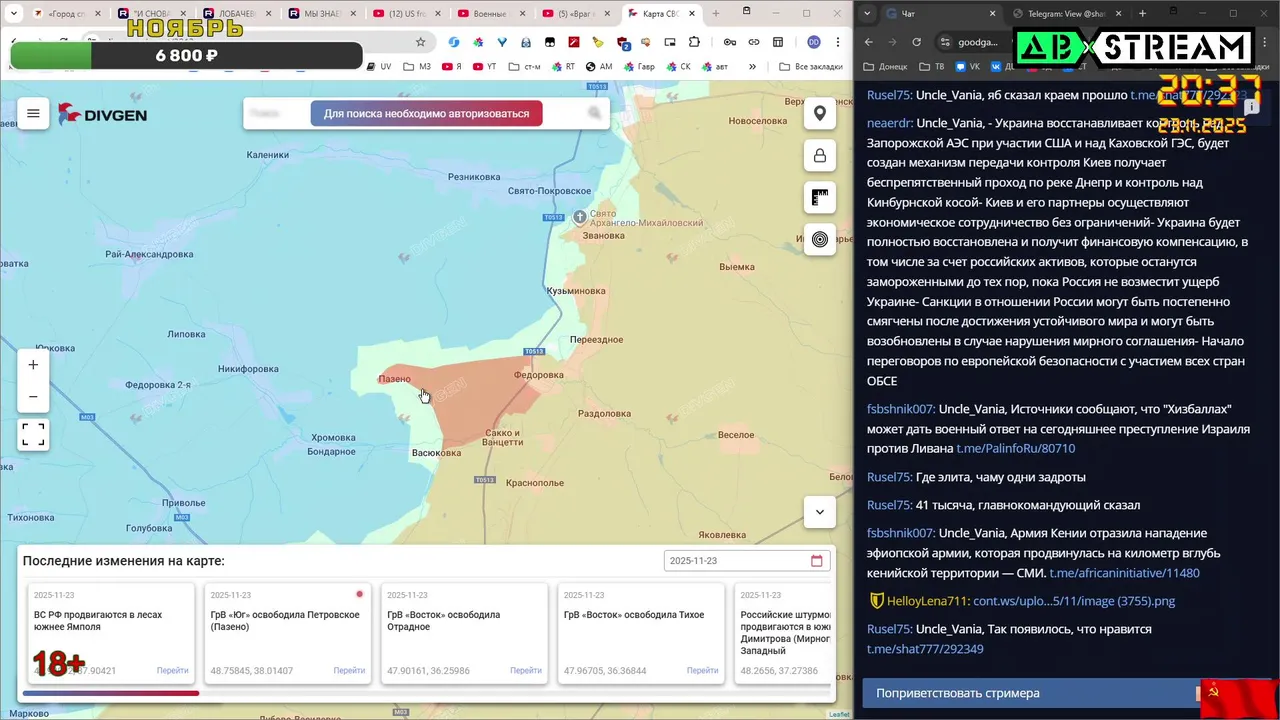Toggle the map lock button
Image resolution: width=1280 pixels, height=720 pixels.
(x=820, y=156)
